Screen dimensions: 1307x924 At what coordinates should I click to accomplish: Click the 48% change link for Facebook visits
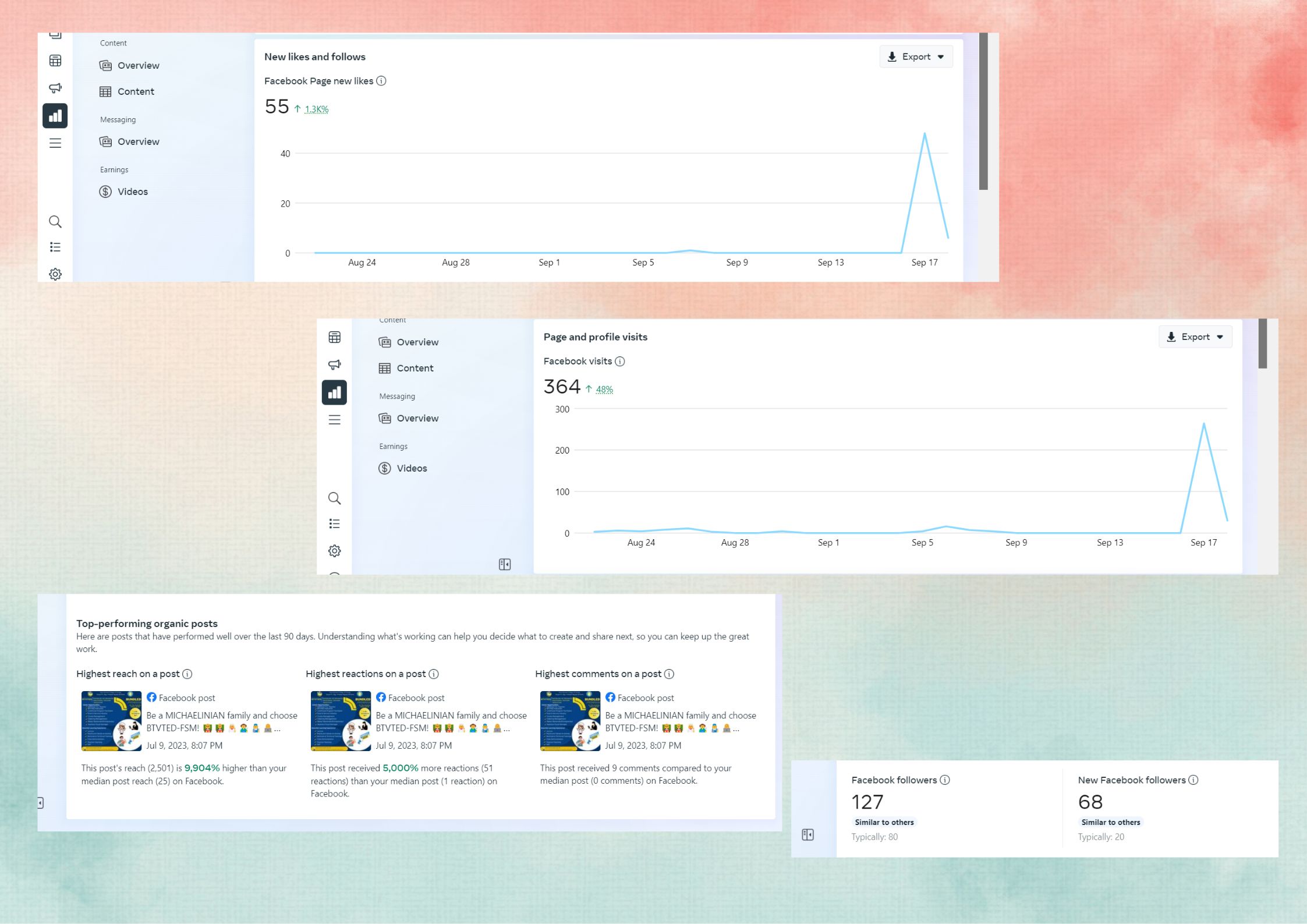click(x=604, y=390)
